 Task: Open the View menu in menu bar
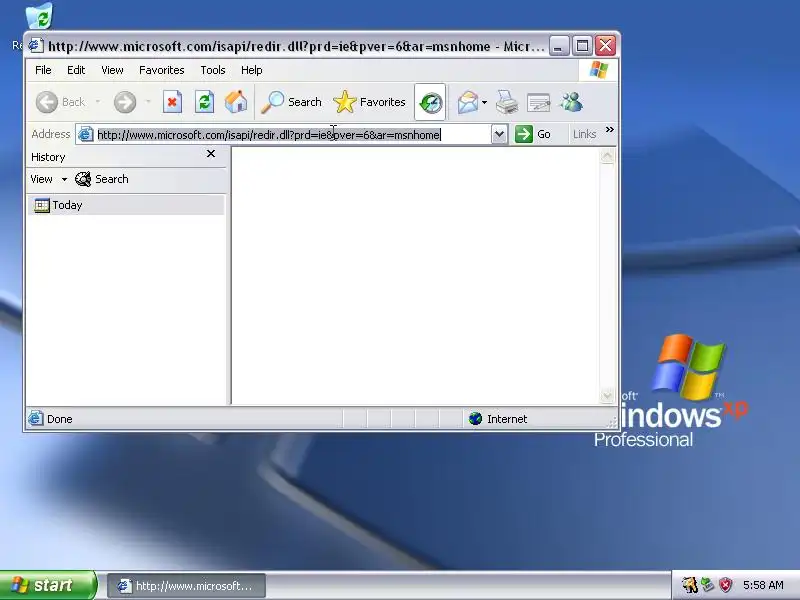112,70
